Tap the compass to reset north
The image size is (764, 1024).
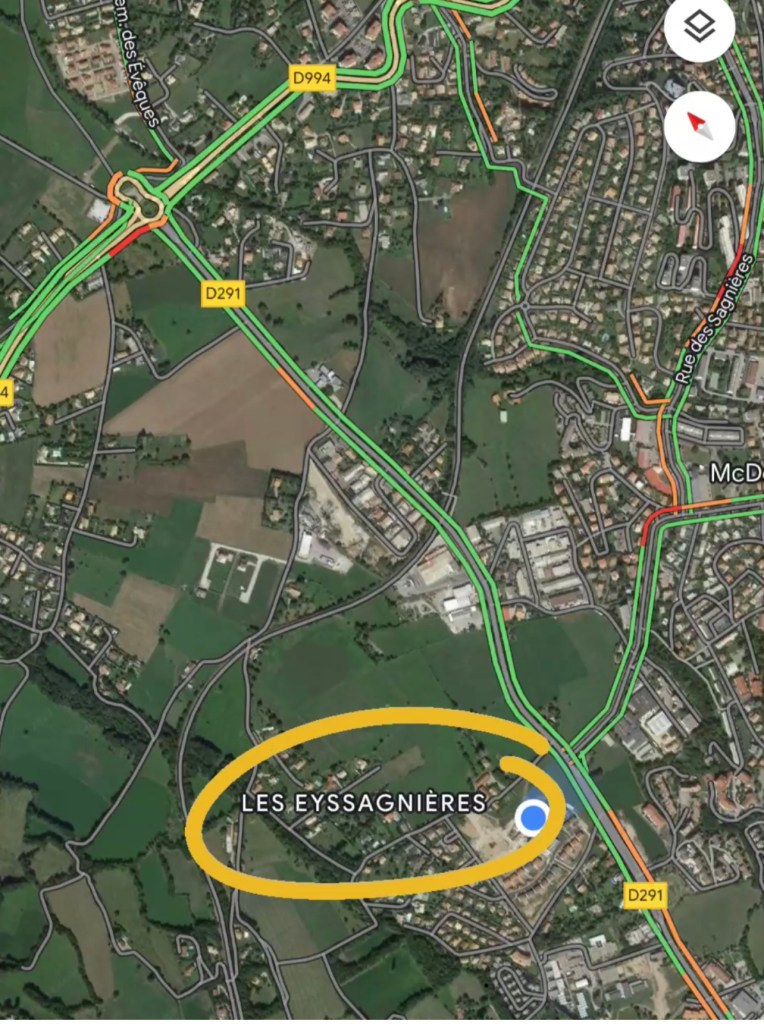point(699,125)
